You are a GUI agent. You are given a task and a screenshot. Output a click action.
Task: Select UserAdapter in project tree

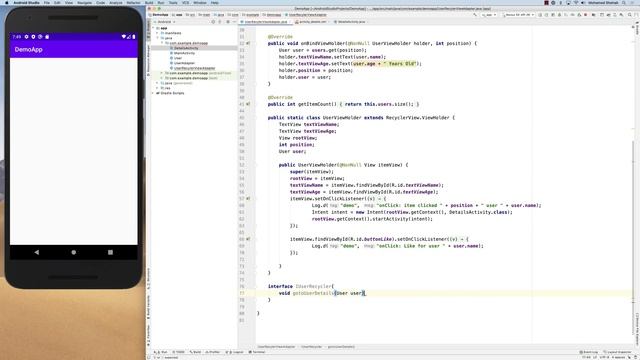(184, 63)
